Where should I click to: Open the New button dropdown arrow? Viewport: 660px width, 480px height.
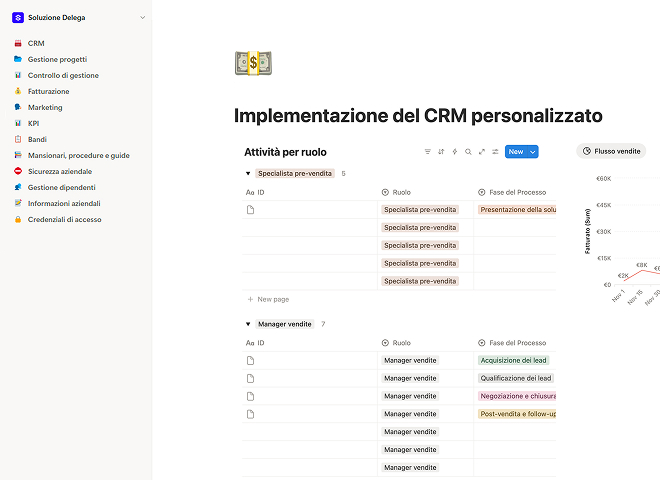click(x=533, y=152)
